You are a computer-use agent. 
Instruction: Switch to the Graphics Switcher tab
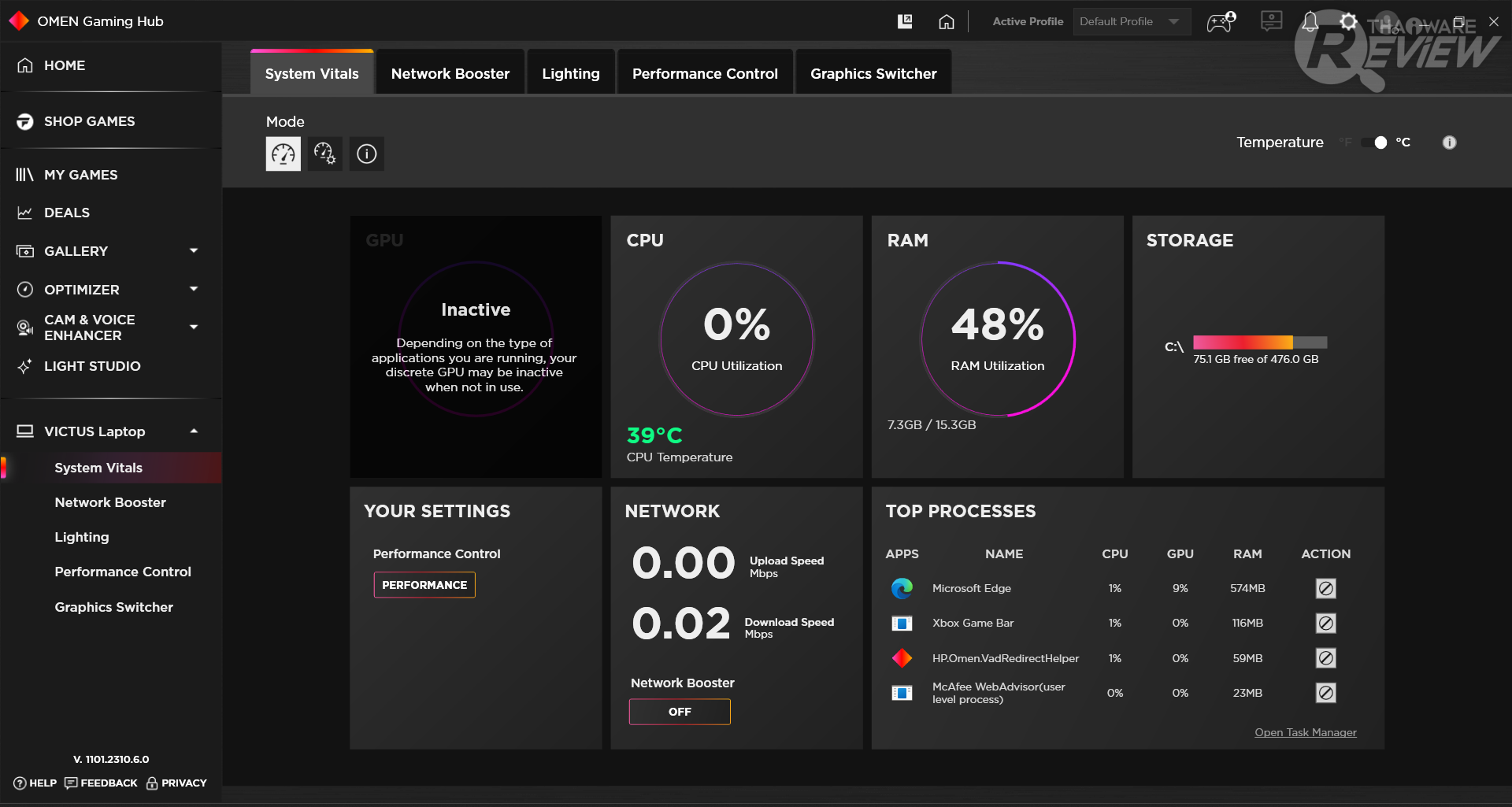coord(873,73)
